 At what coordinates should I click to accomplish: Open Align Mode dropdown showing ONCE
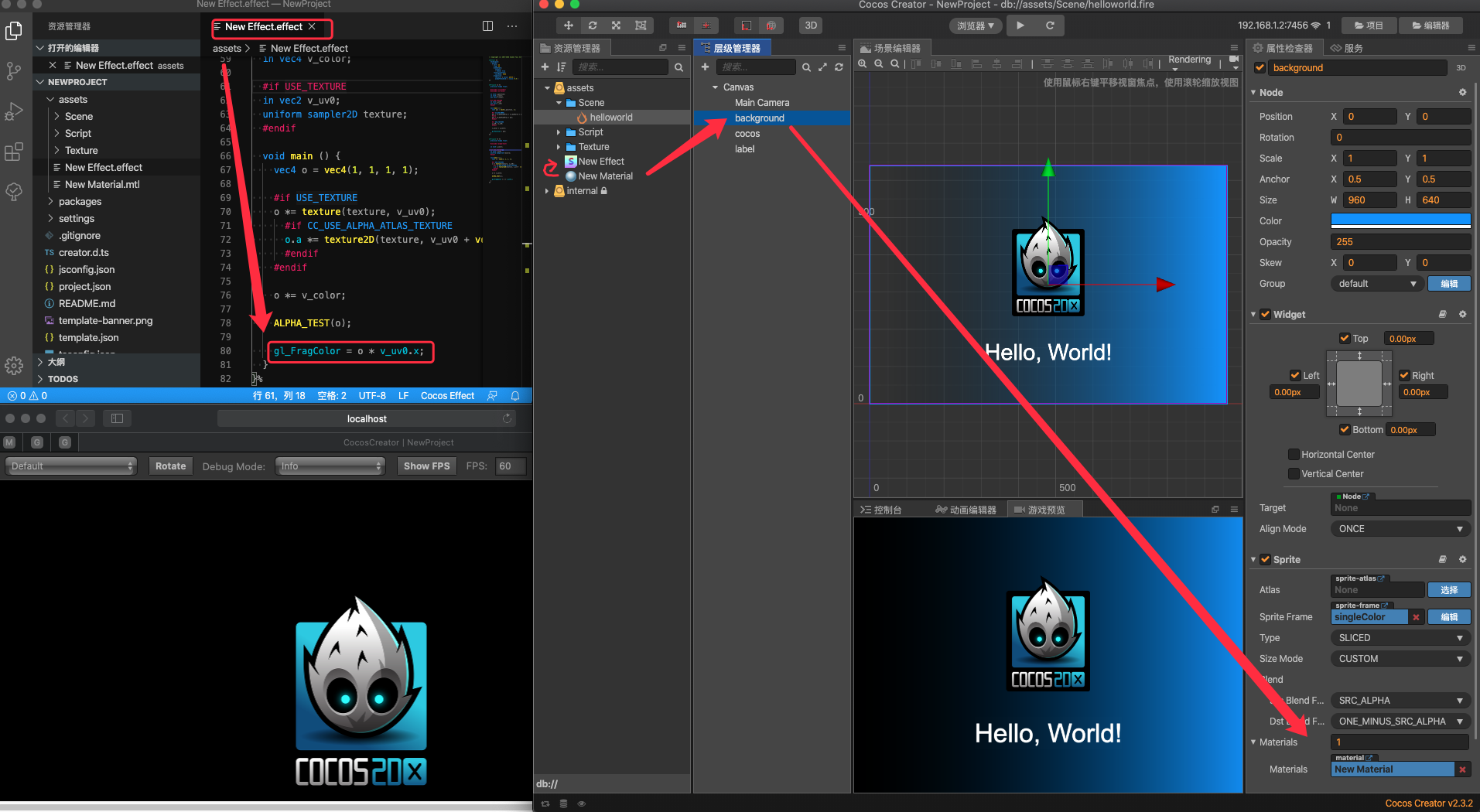click(1400, 529)
